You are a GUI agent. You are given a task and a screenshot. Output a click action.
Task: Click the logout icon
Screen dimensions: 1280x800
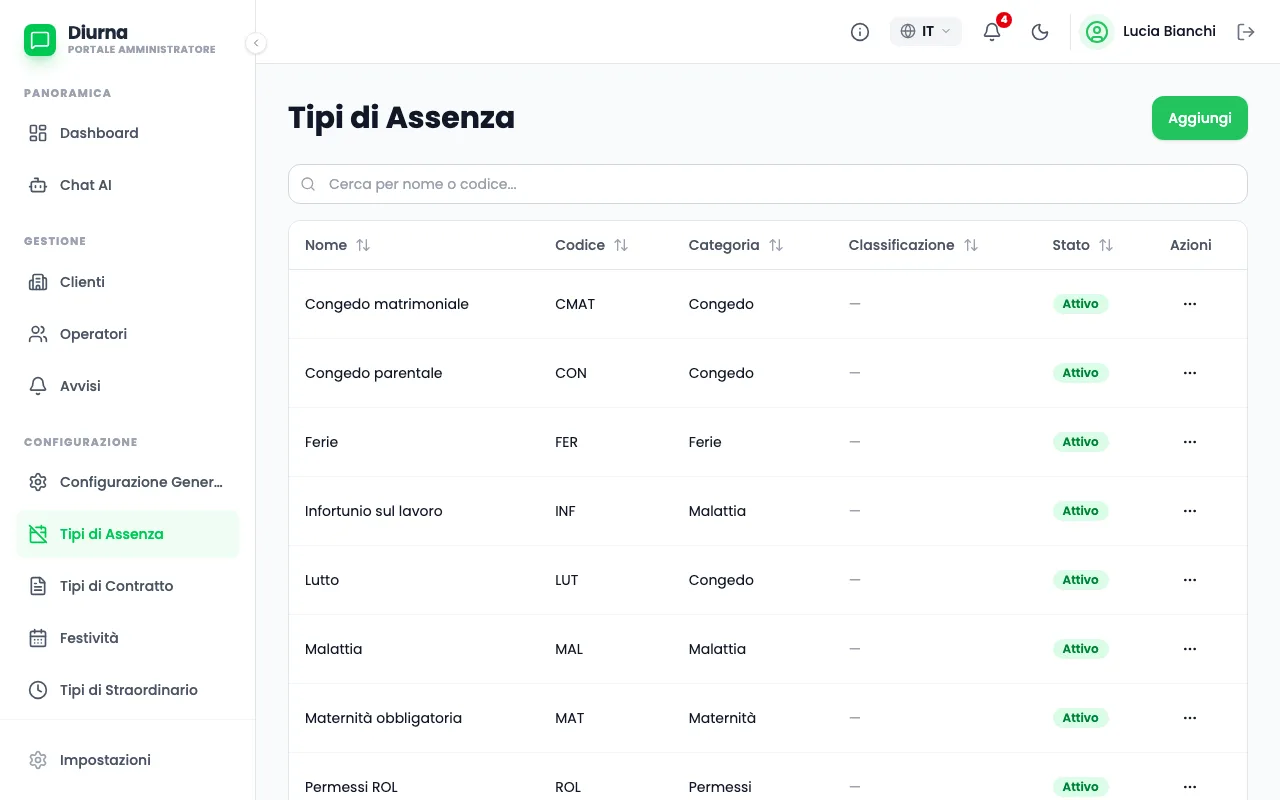coord(1246,32)
